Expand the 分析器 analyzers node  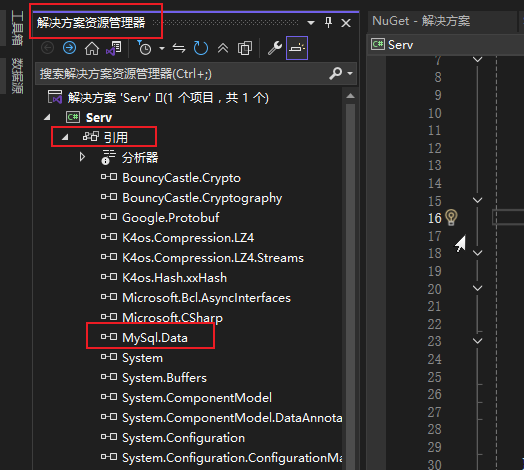click(x=82, y=157)
